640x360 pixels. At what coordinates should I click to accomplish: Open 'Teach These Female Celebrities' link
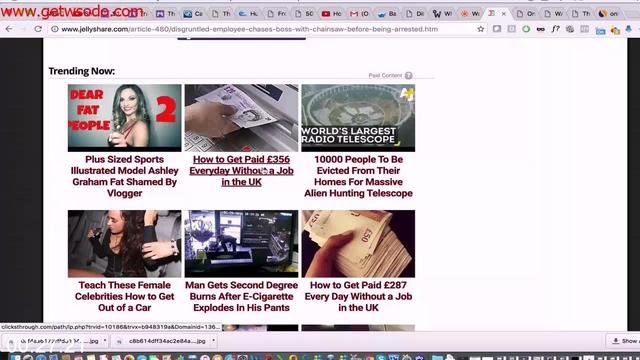click(124, 296)
